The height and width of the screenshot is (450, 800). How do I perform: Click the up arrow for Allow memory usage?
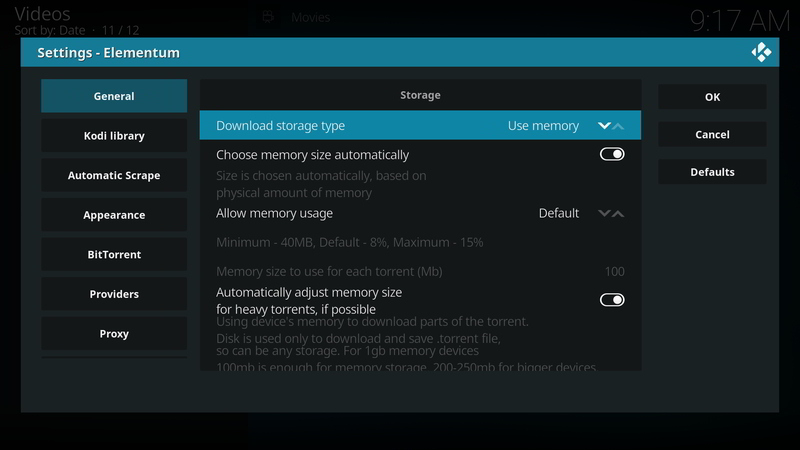pos(618,213)
